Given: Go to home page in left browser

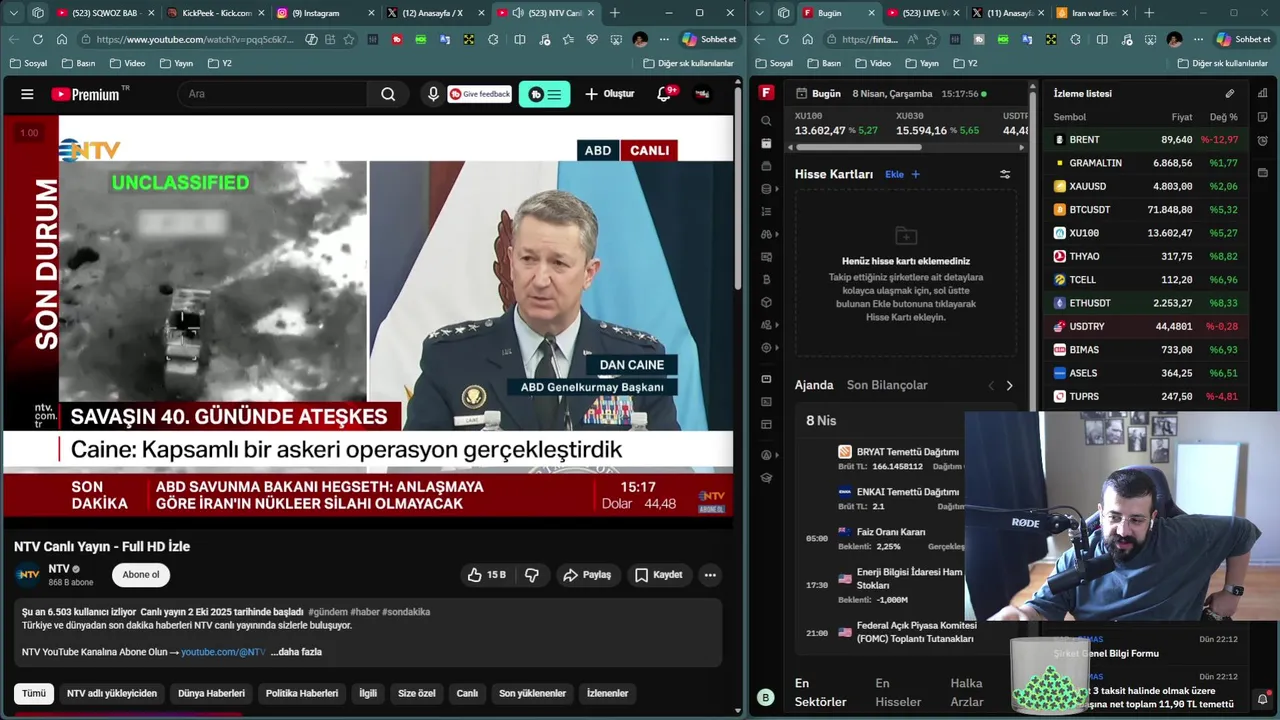Looking at the screenshot, I should (x=62, y=39).
